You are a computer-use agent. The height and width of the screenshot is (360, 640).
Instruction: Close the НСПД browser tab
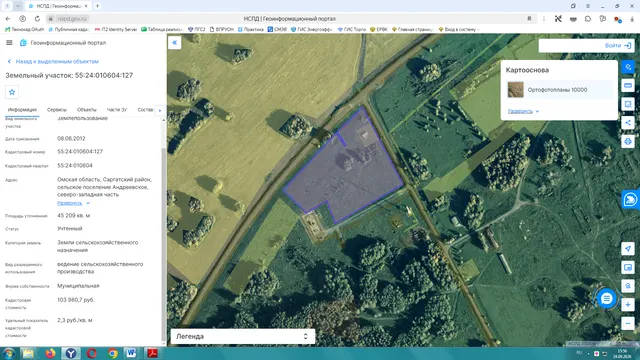[86, 6]
